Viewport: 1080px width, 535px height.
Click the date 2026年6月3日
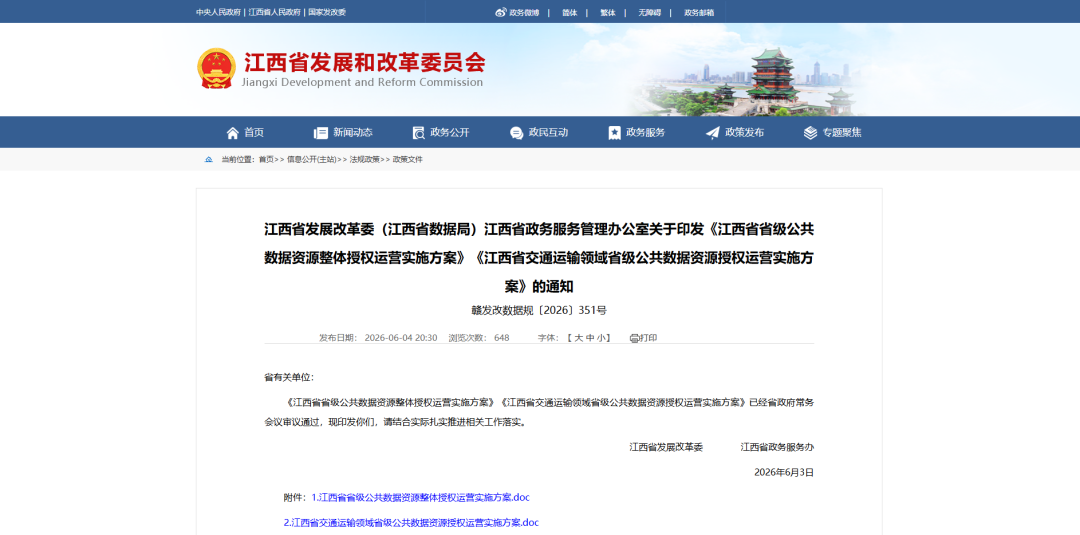[x=784, y=472]
